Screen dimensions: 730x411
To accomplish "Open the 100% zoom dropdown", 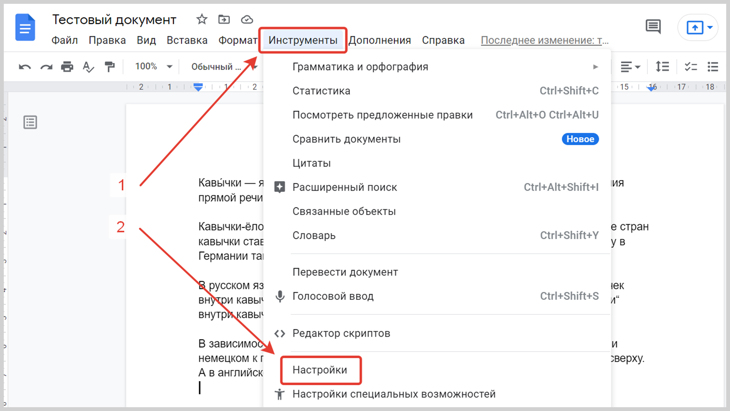I will pos(154,67).
